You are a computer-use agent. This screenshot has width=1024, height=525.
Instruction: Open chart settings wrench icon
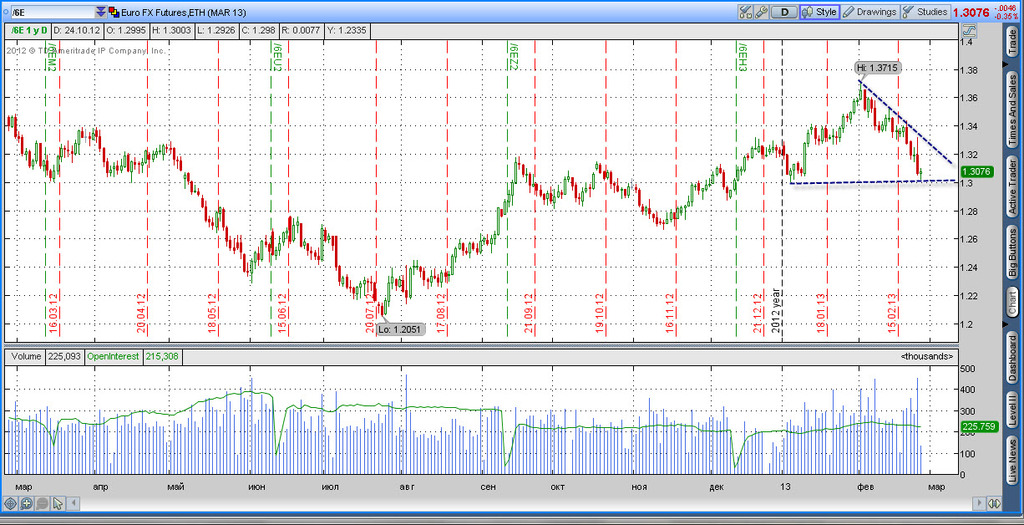pos(761,12)
